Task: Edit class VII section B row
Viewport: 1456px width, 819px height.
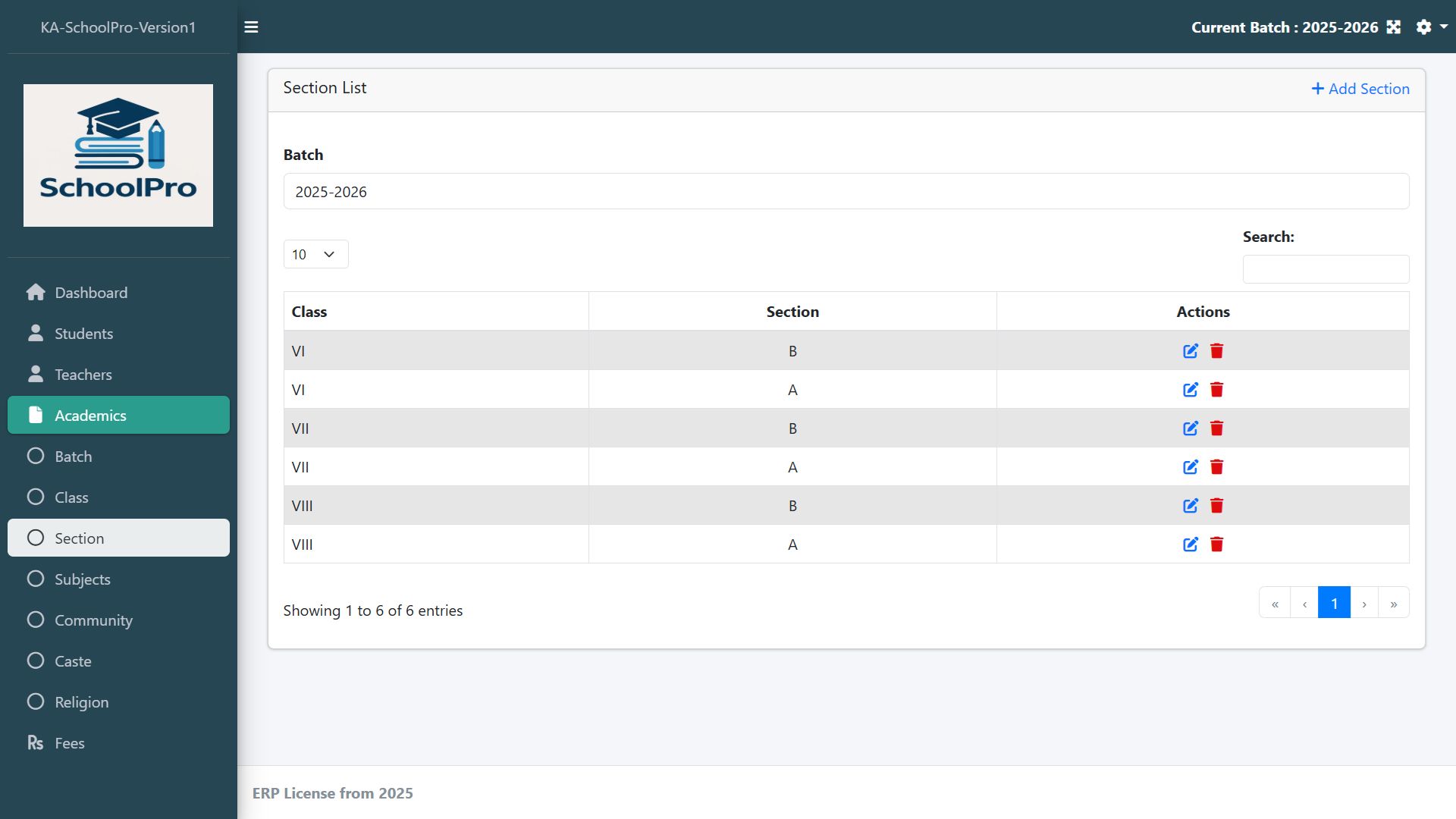Action: pos(1191,428)
